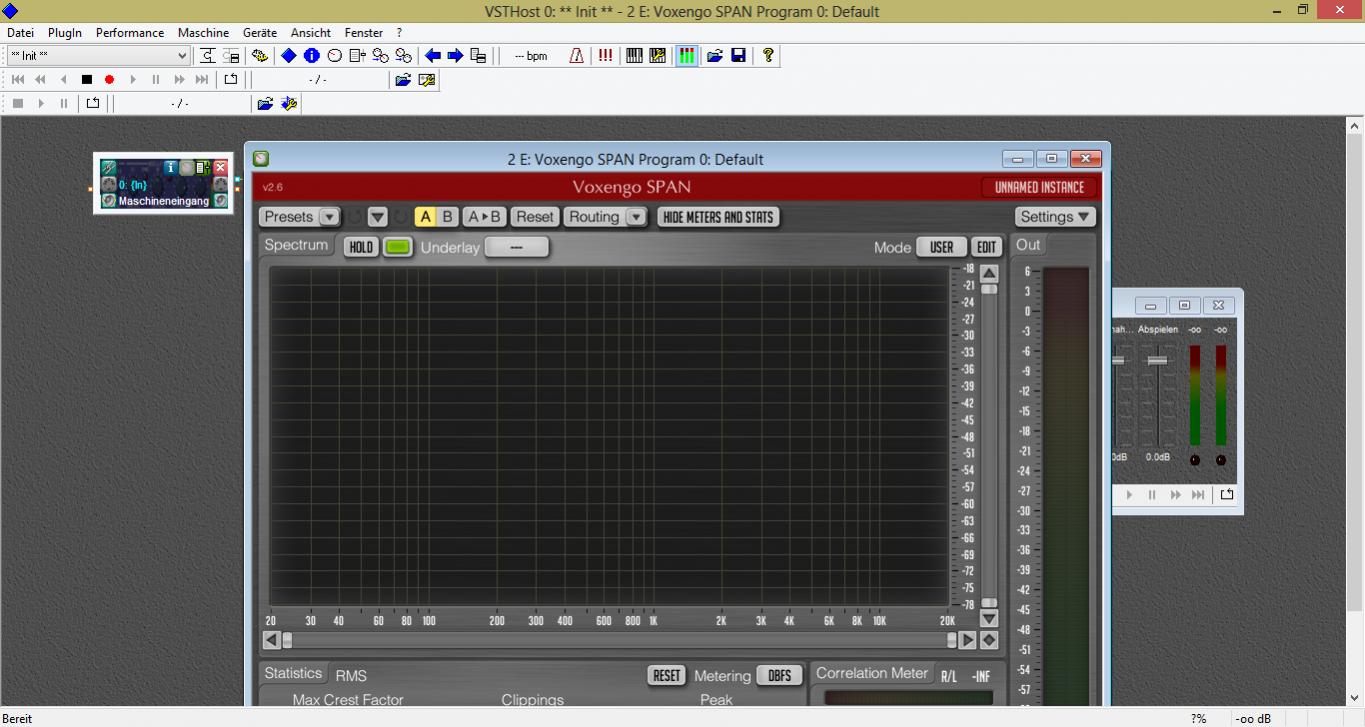Click the blue circled info toolbar icon

[311, 56]
